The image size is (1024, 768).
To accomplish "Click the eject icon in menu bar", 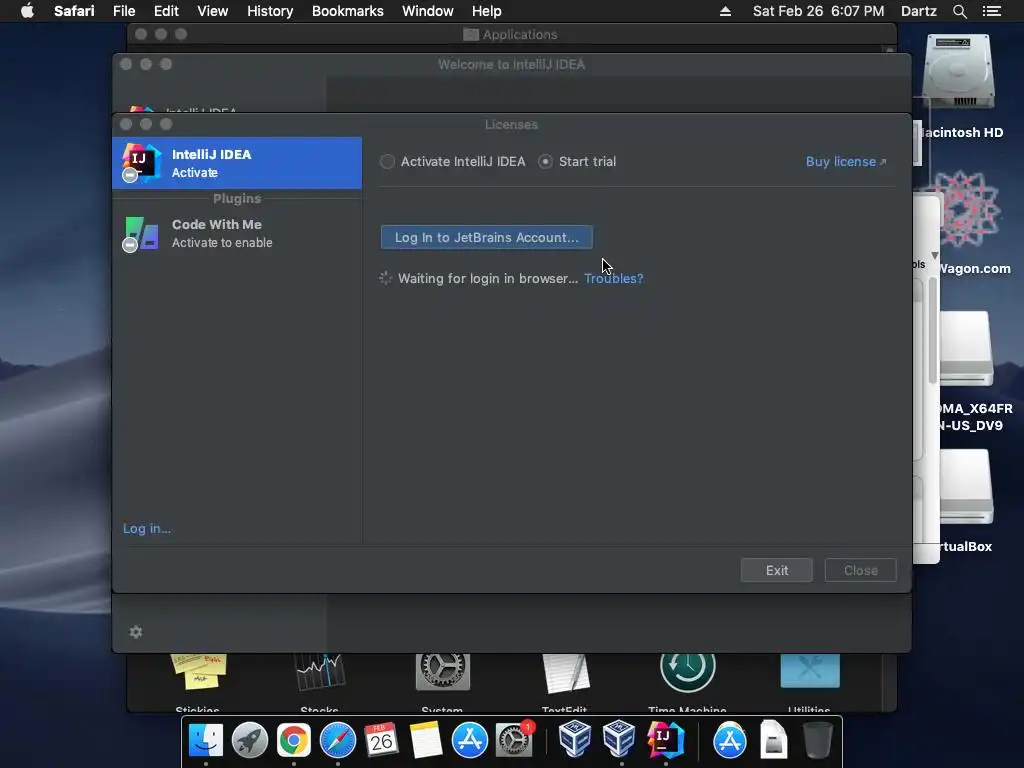I will [x=725, y=11].
